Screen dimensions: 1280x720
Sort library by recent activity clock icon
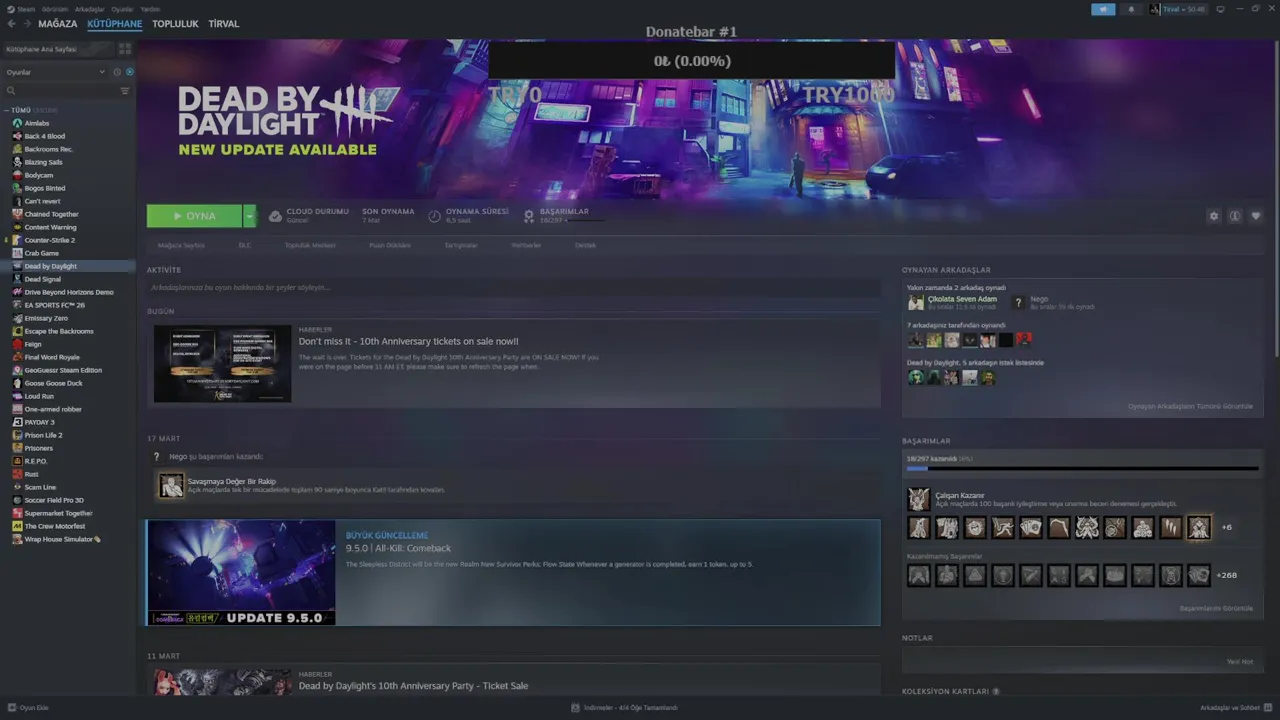click(x=117, y=72)
